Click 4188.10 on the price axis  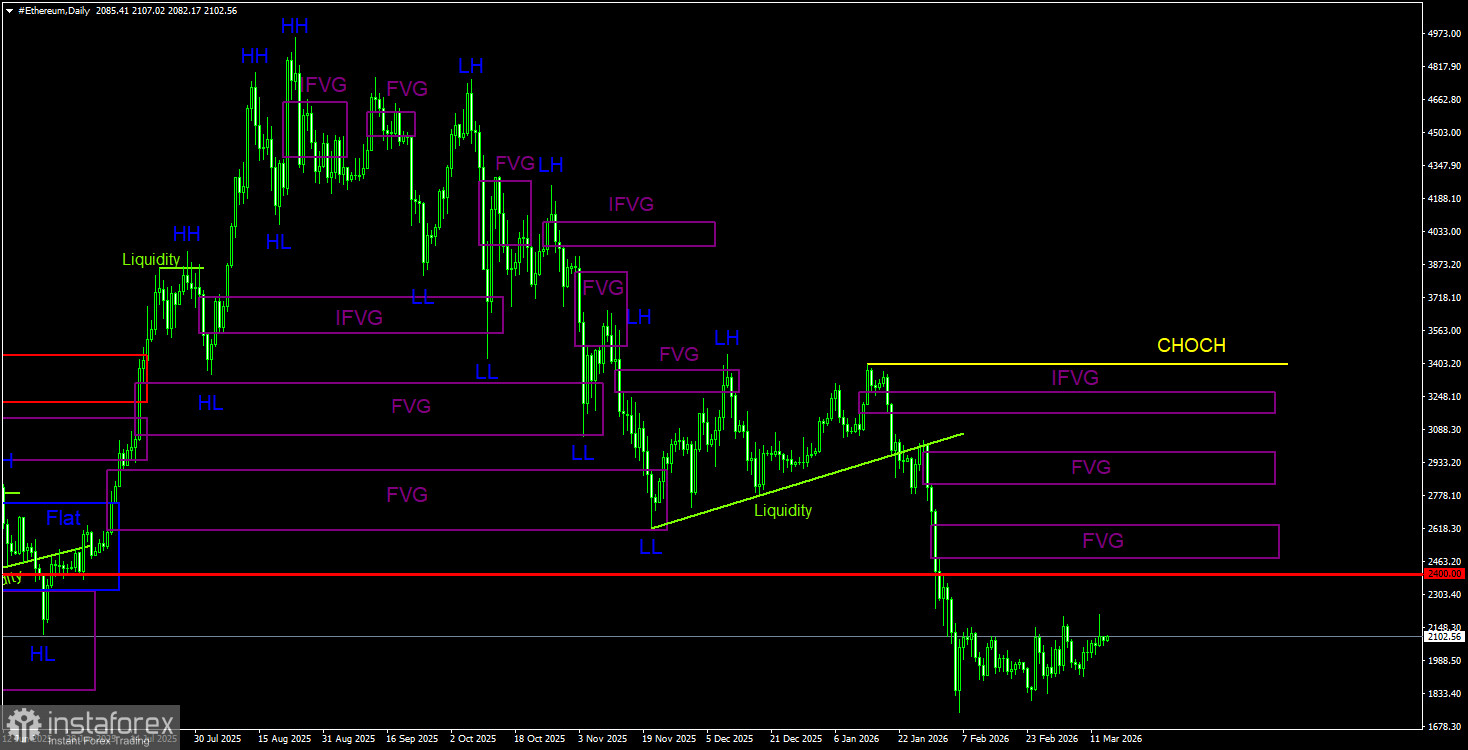pyautogui.click(x=1444, y=199)
